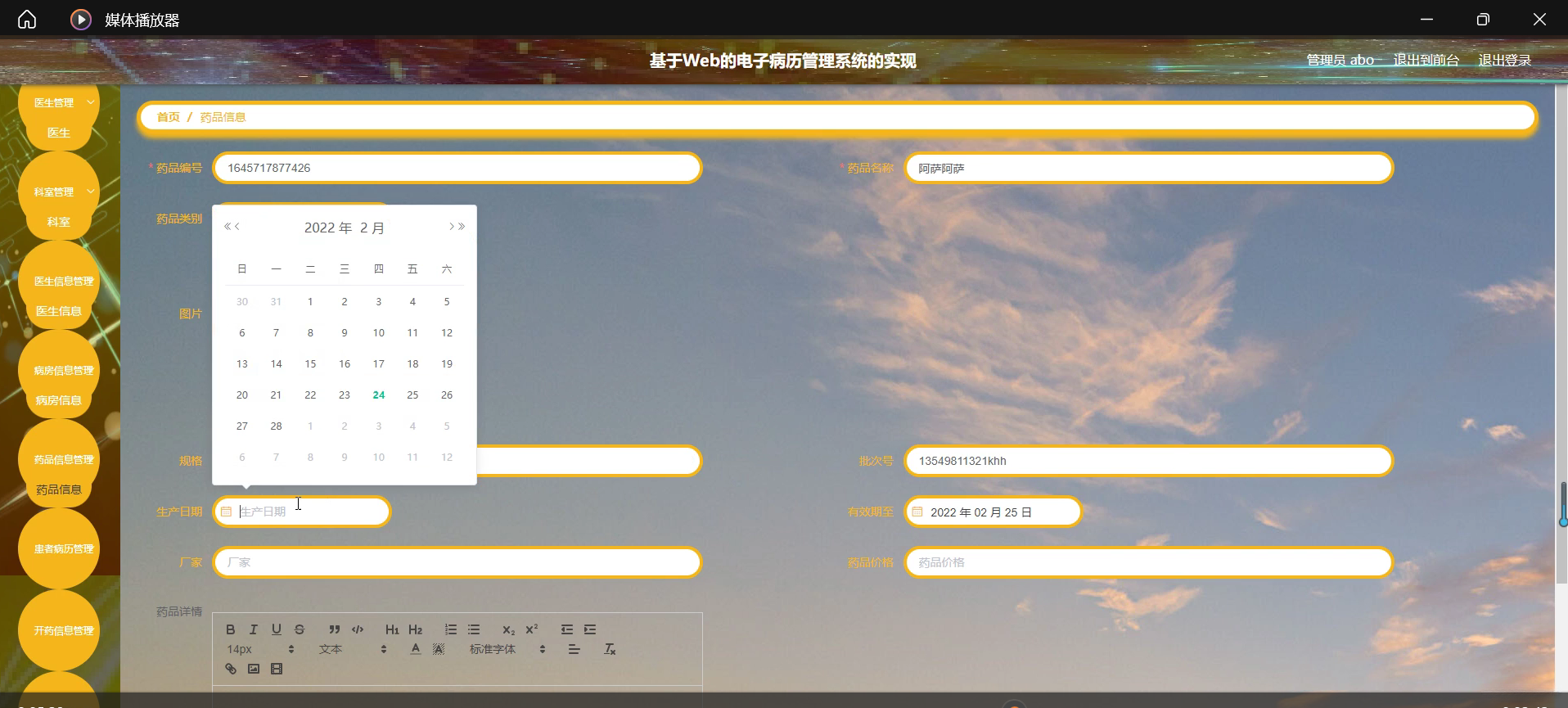Viewport: 1568px width, 708px height.
Task: Open the 病房信息管理 sidebar menu
Action: click(x=59, y=370)
